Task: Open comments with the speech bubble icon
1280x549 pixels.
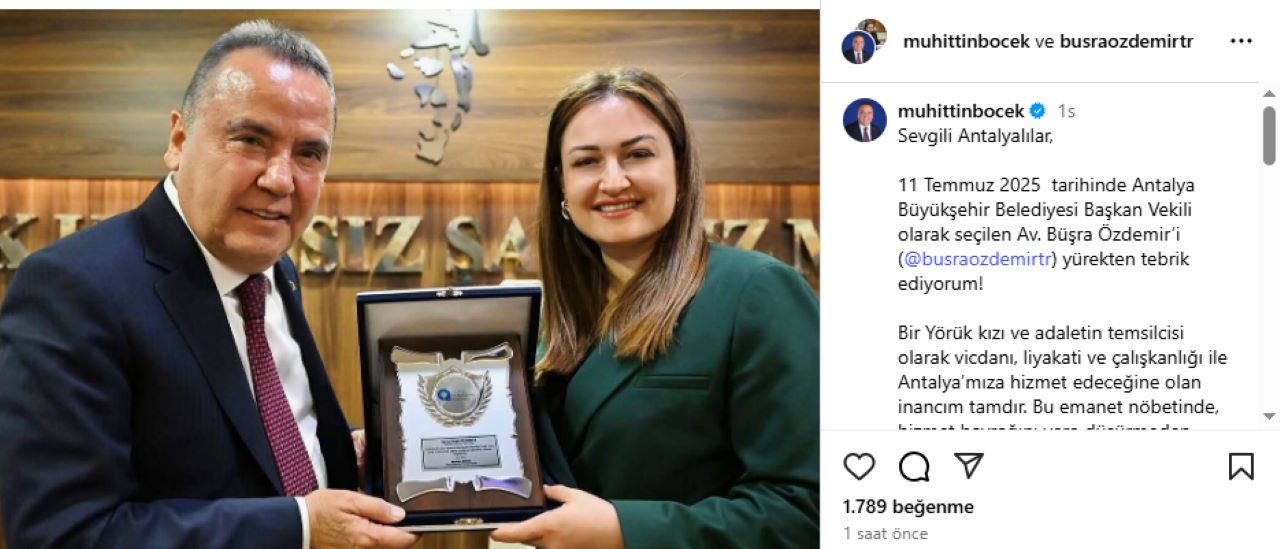Action: click(x=914, y=466)
